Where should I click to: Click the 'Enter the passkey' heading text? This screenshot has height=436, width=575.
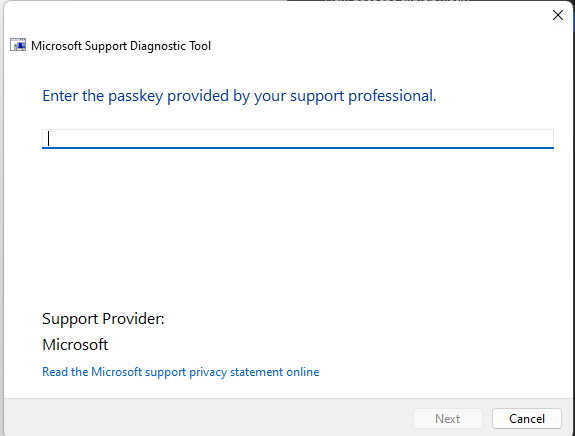pyautogui.click(x=239, y=96)
